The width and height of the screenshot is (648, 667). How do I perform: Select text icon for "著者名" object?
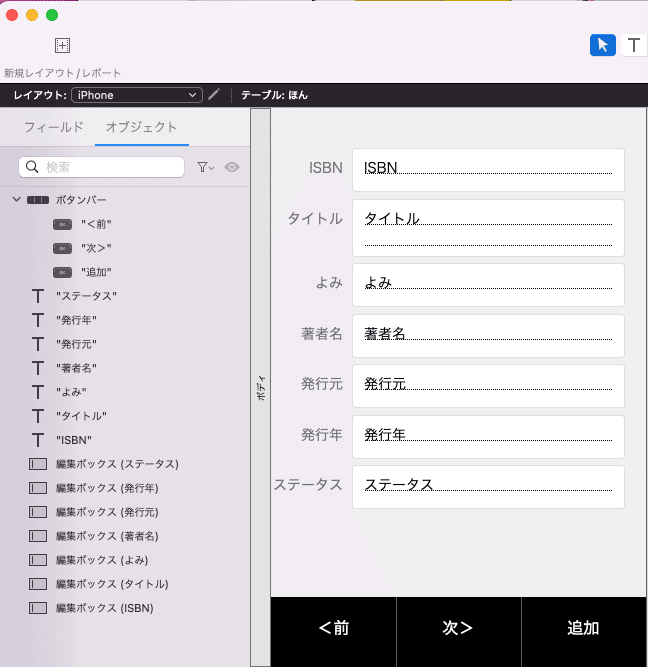pyautogui.click(x=38, y=368)
